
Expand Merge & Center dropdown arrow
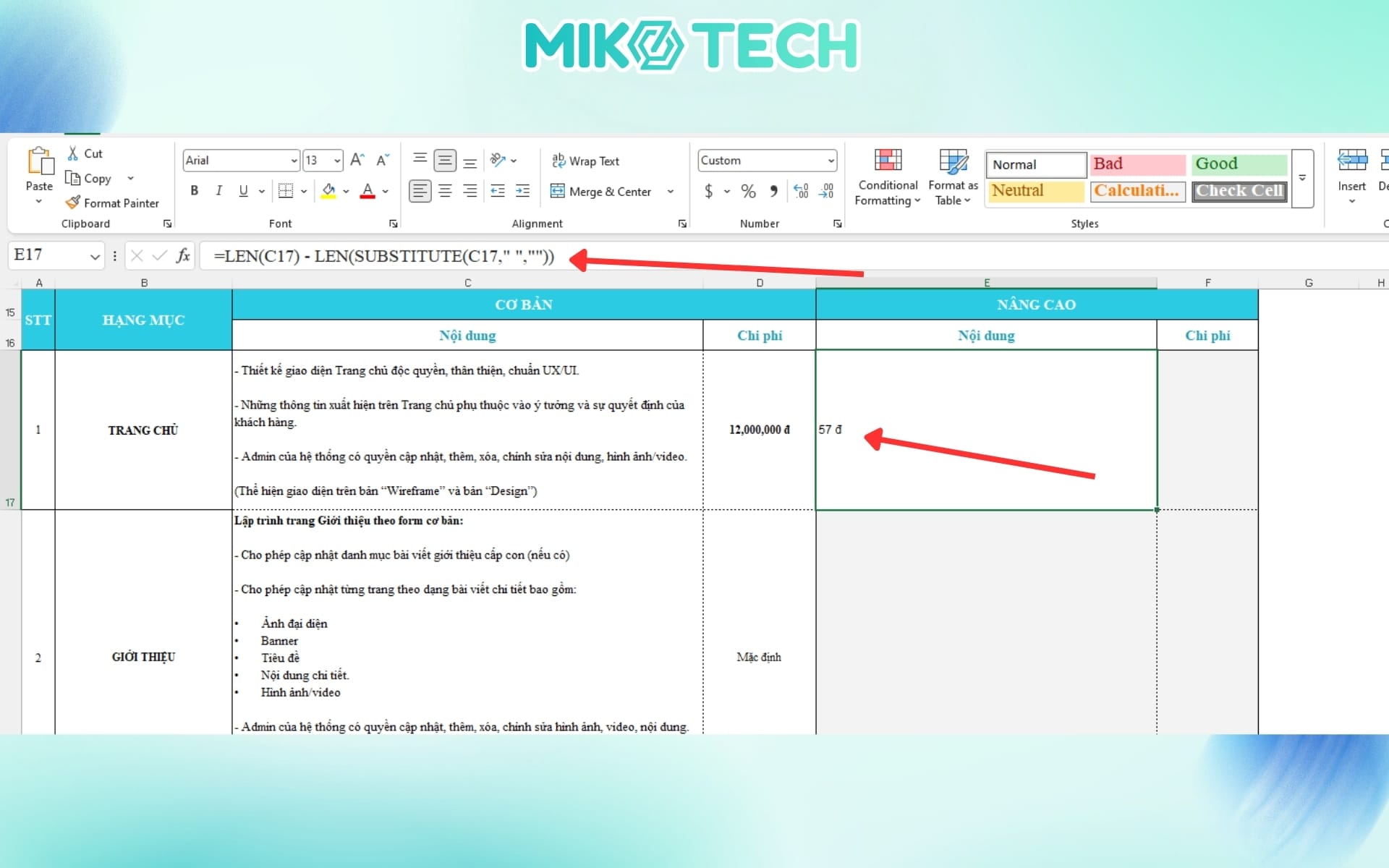tap(671, 192)
